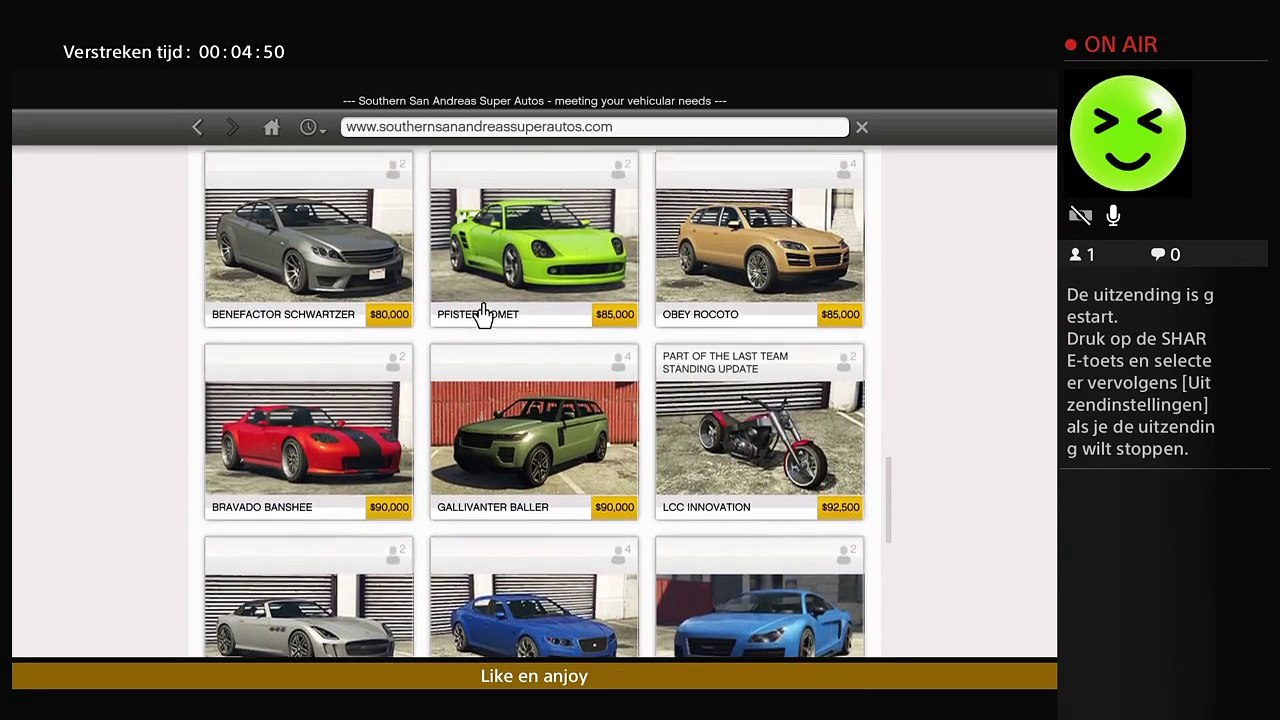Screen dimensions: 1280x720
Task: Click the seat count icon on Schwartzer card
Action: pos(396,168)
